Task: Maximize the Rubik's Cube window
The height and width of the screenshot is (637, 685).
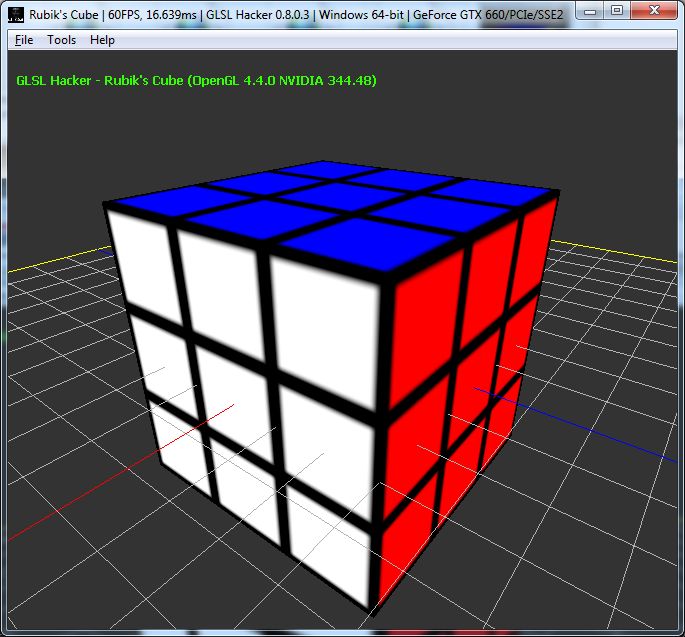Action: (x=617, y=10)
